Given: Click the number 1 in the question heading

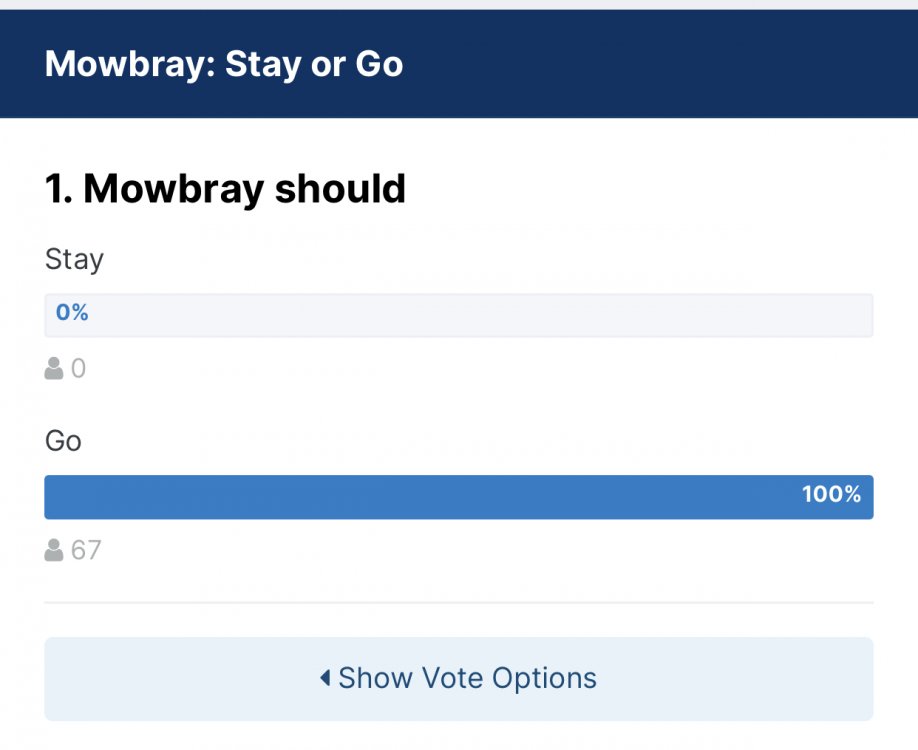Looking at the screenshot, I should 56,189.
